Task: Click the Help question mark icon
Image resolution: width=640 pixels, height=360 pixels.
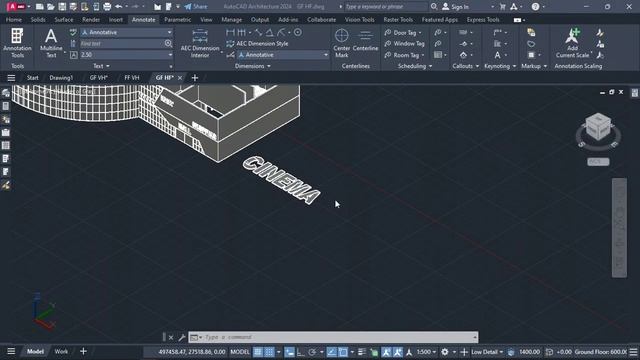Action: [x=536, y=7]
